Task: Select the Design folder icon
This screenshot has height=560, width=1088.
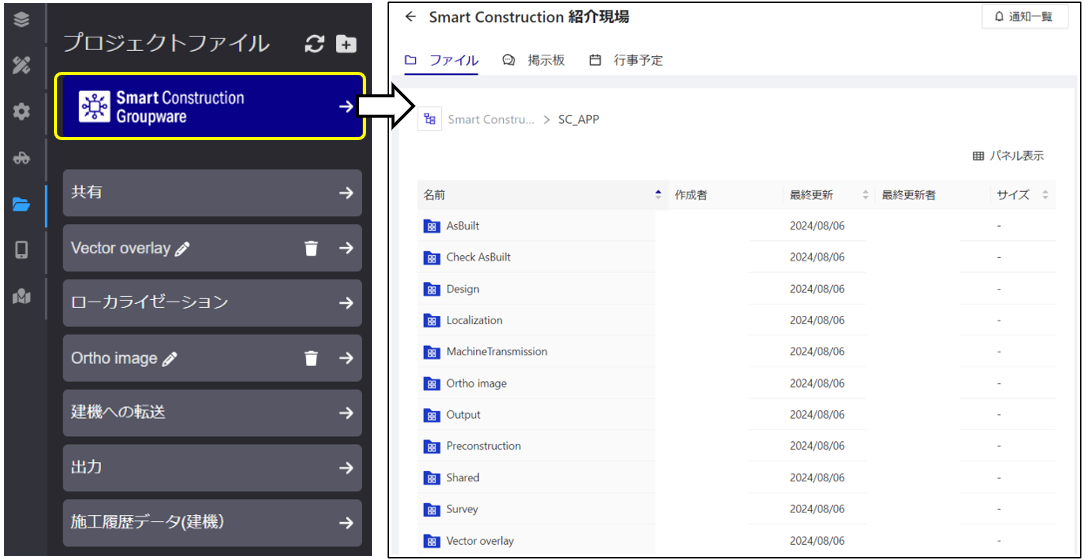Action: (x=432, y=289)
